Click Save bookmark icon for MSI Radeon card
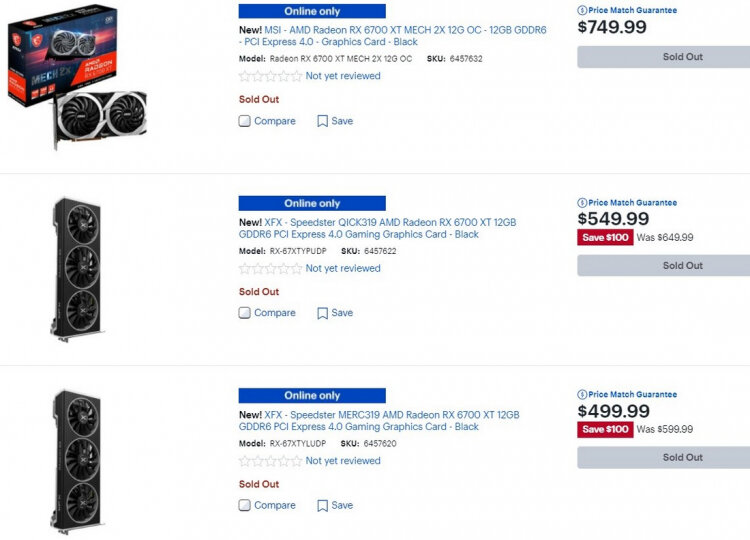This screenshot has width=750, height=540. pyautogui.click(x=323, y=121)
